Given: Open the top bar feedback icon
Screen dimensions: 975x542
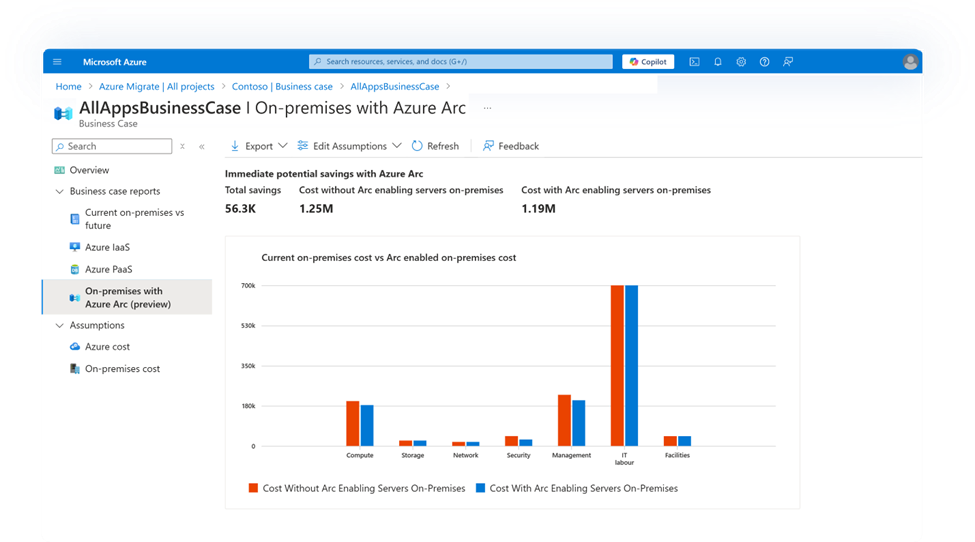Looking at the screenshot, I should pos(788,62).
